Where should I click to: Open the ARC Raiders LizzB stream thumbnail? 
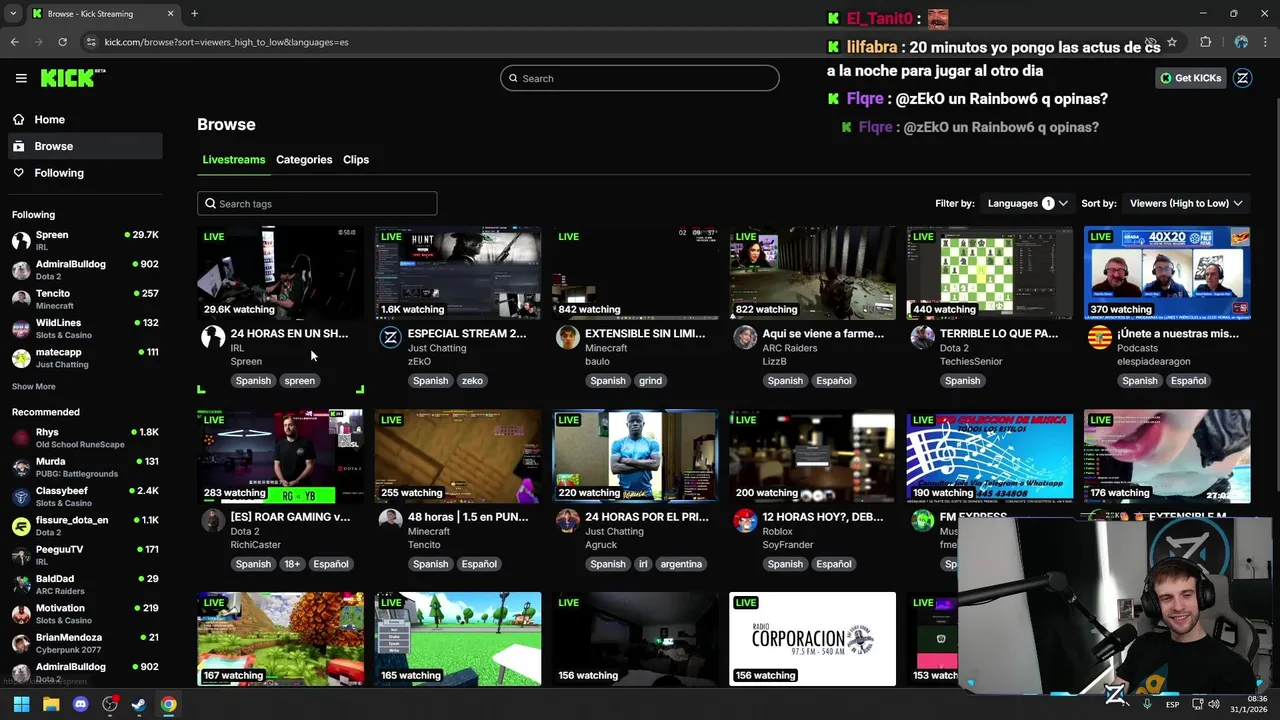point(812,273)
